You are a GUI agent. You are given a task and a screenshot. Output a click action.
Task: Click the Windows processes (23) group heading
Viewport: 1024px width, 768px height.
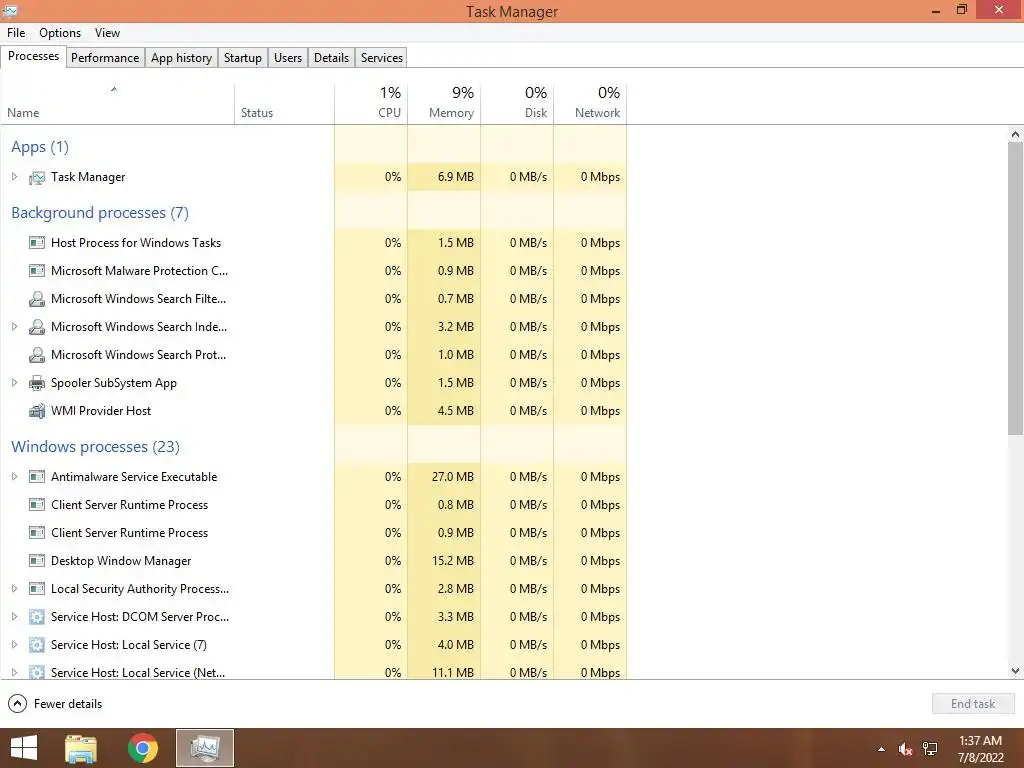click(x=95, y=447)
